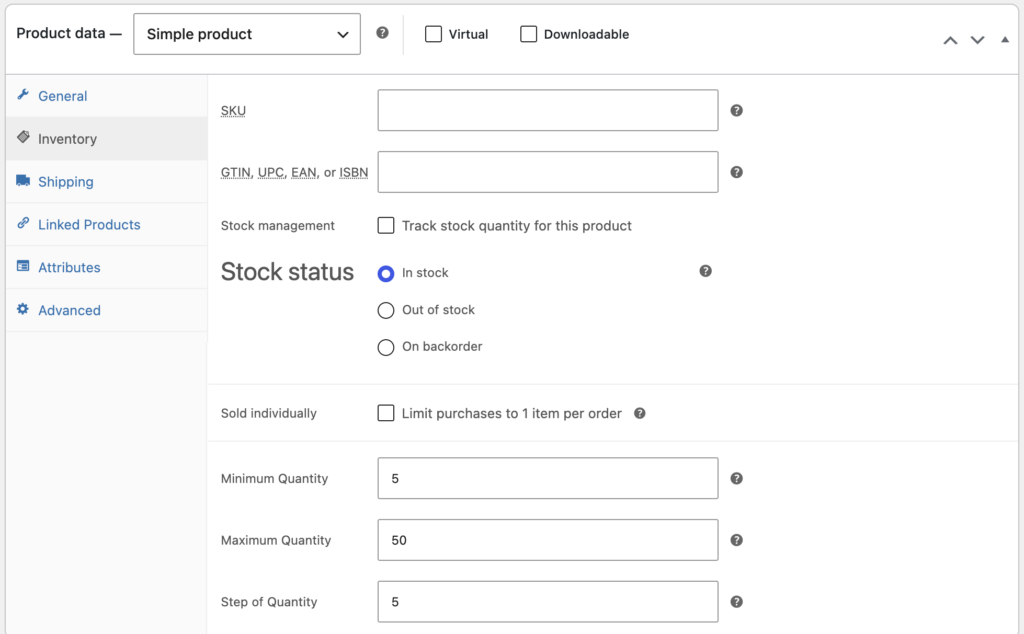Open the product type help tooltip icon
1024x634 pixels.
[383, 33]
